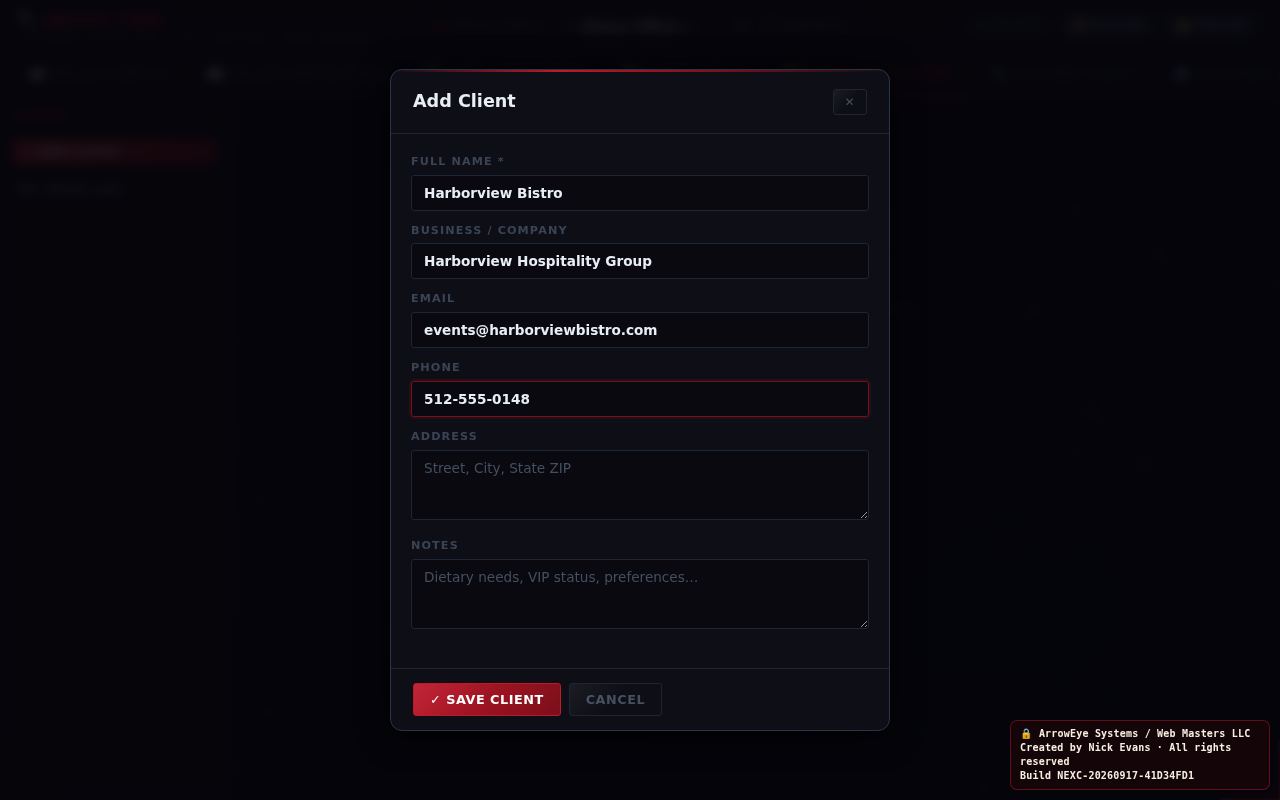
Task: Click the NOTES field label
Action: [x=435, y=545]
